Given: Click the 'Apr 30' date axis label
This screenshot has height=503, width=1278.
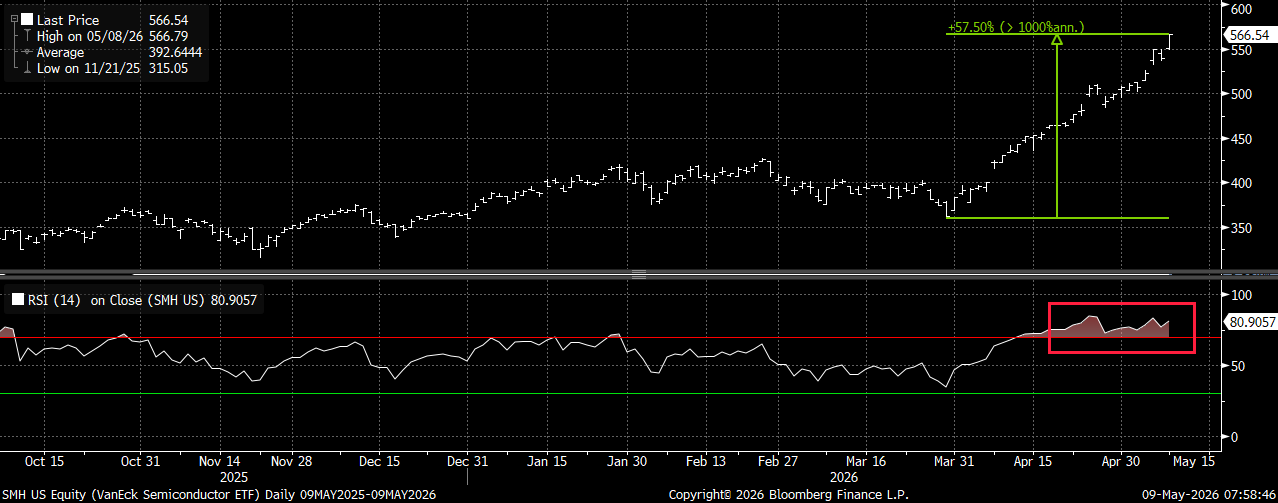Looking at the screenshot, I should tap(1120, 462).
